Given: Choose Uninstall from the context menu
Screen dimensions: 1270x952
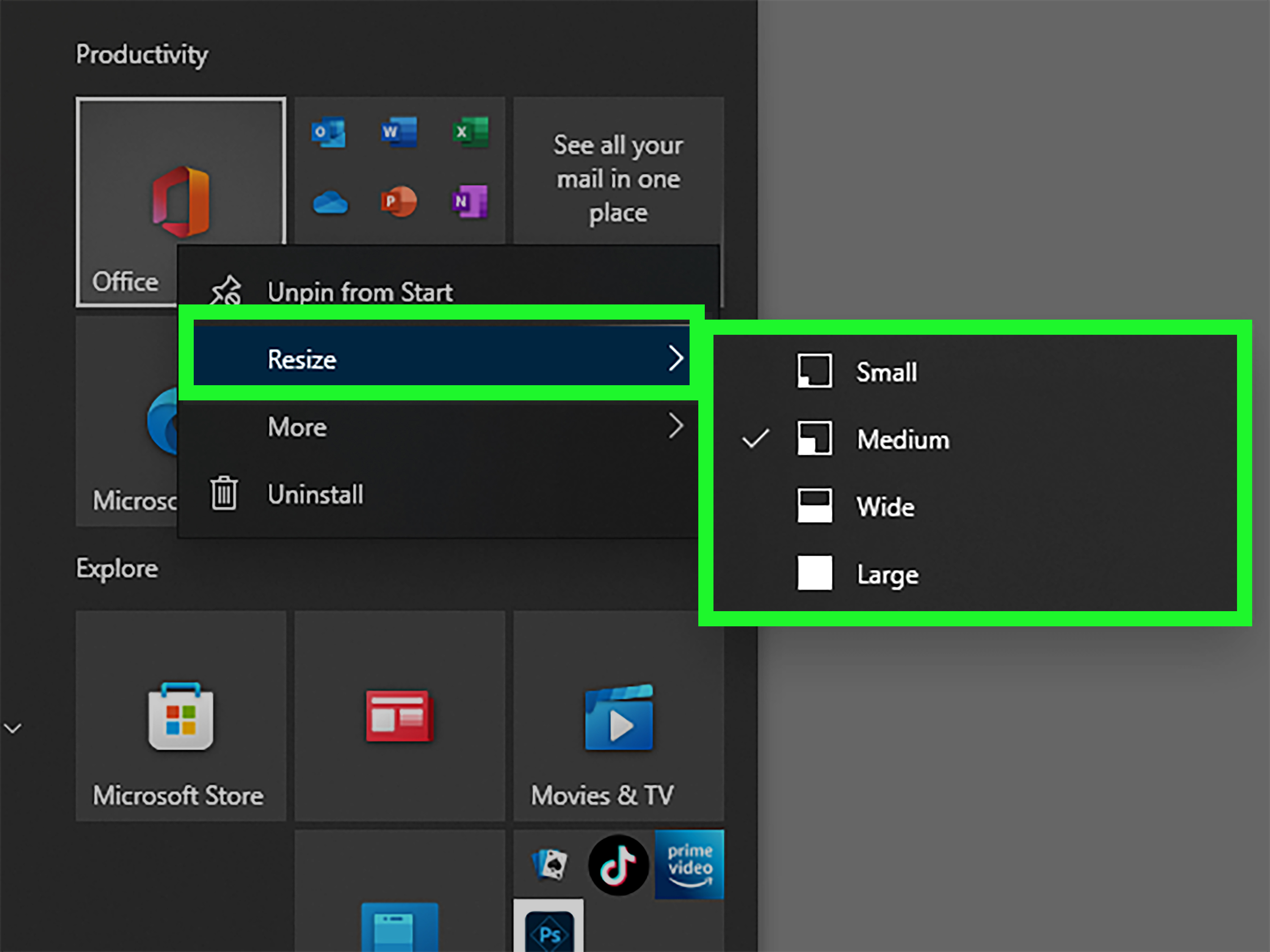Looking at the screenshot, I should (x=315, y=494).
